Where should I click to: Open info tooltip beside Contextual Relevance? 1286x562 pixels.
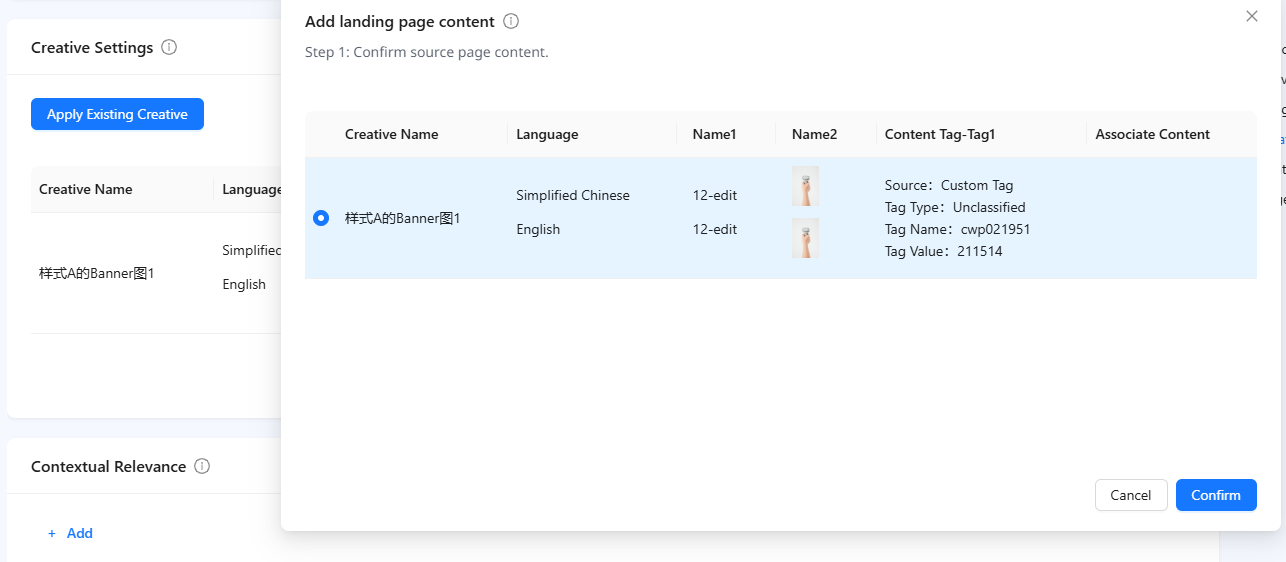tap(202, 466)
